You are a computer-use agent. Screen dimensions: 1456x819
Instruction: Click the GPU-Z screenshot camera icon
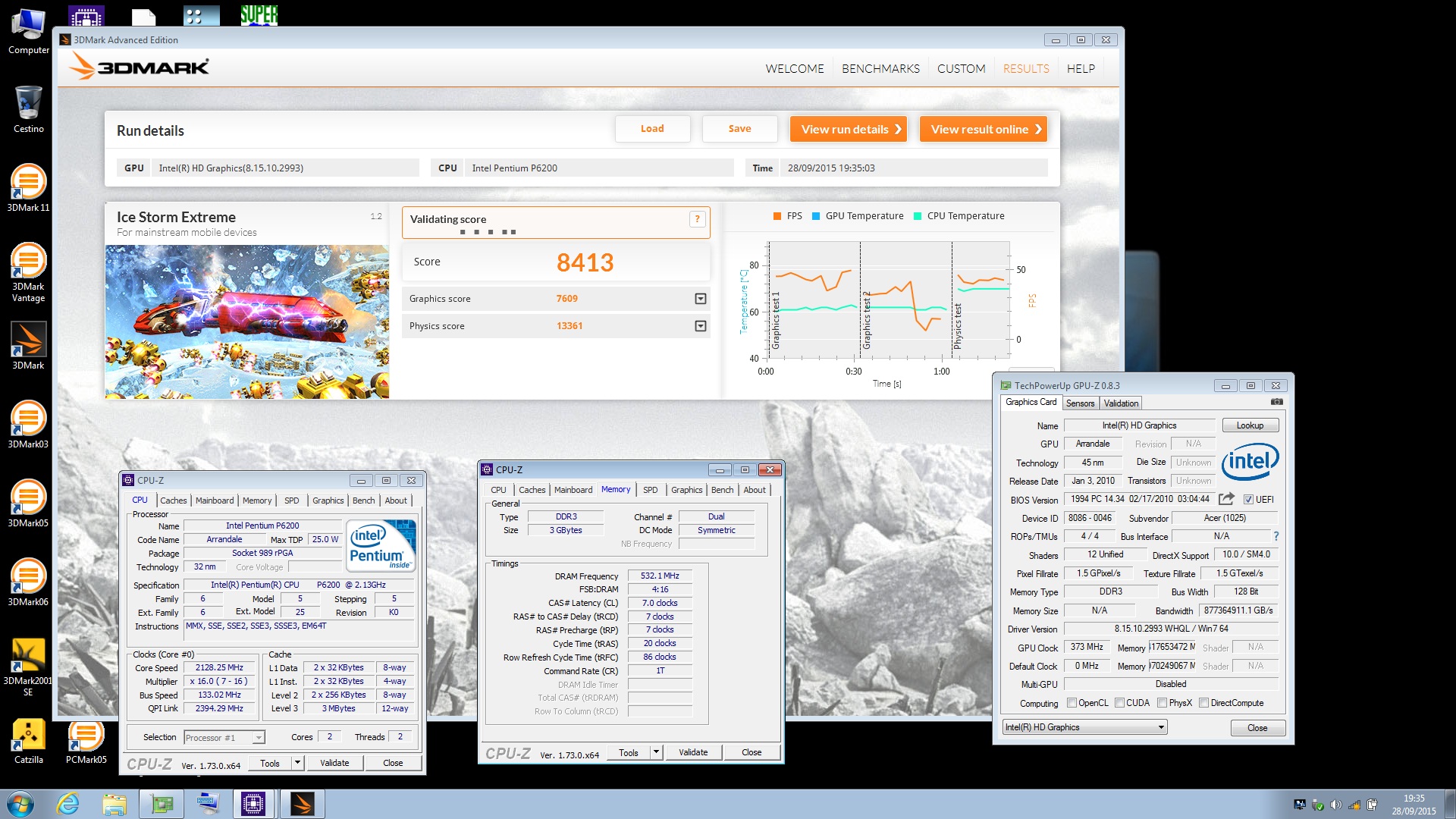pyautogui.click(x=1277, y=402)
